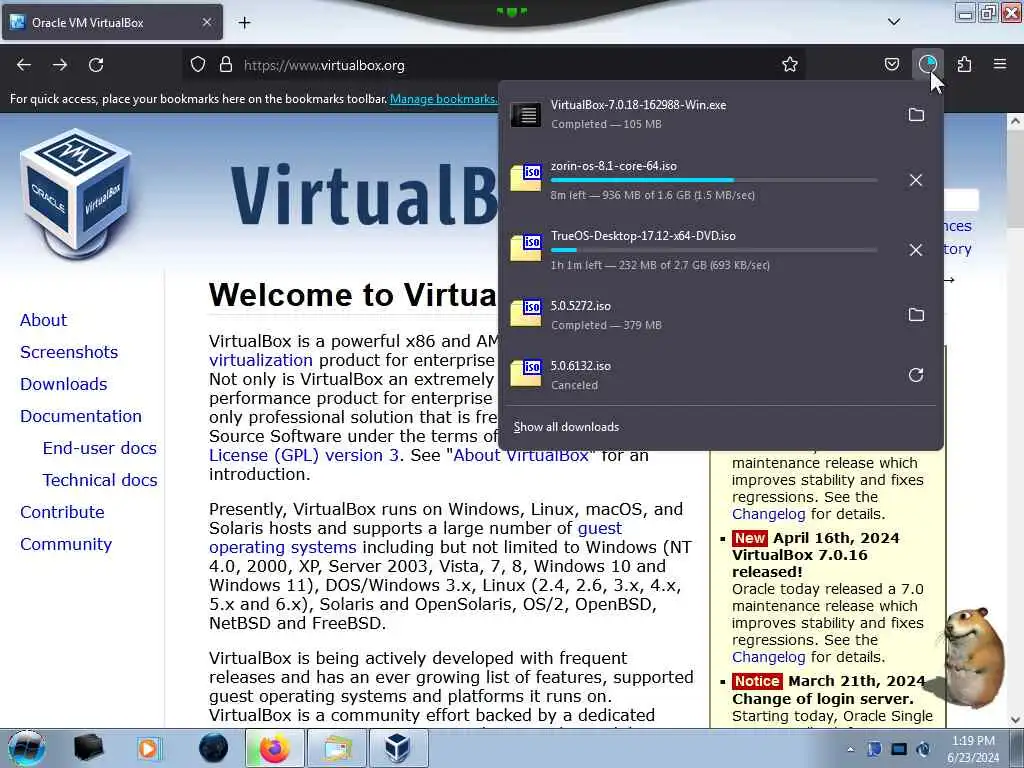The image size is (1024, 768).
Task: Open the dark globe taskbar icon
Action: pyautogui.click(x=214, y=748)
